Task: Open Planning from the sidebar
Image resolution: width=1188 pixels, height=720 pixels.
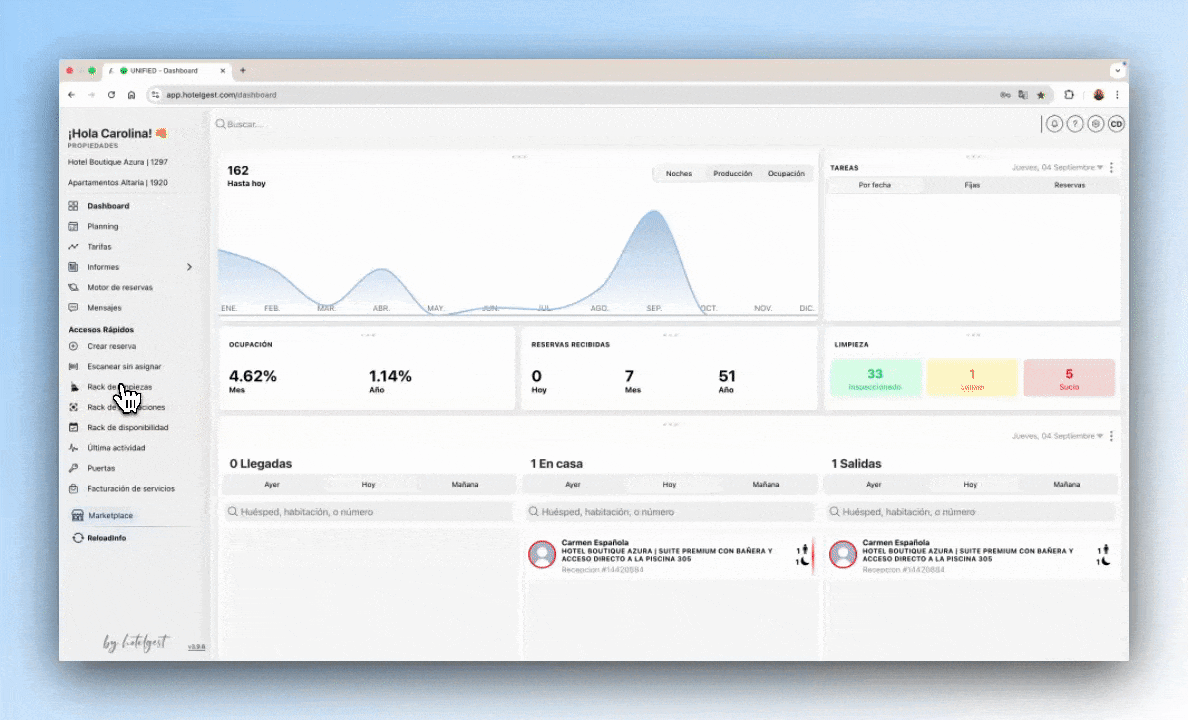Action: (102, 227)
